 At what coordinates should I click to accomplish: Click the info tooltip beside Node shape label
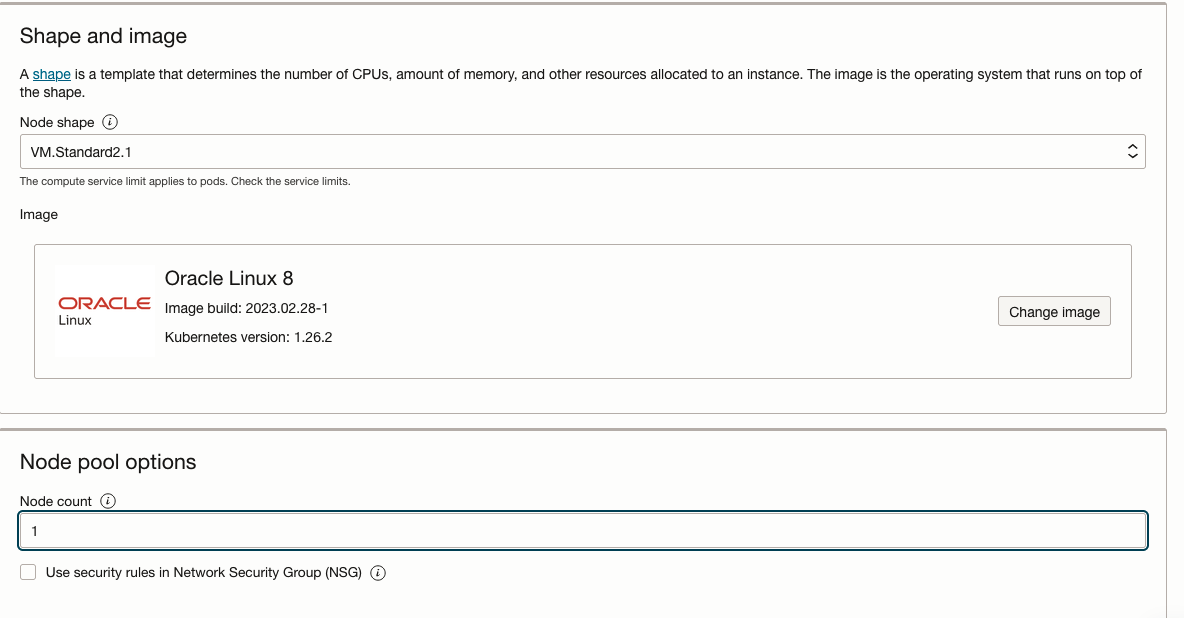pyautogui.click(x=109, y=121)
